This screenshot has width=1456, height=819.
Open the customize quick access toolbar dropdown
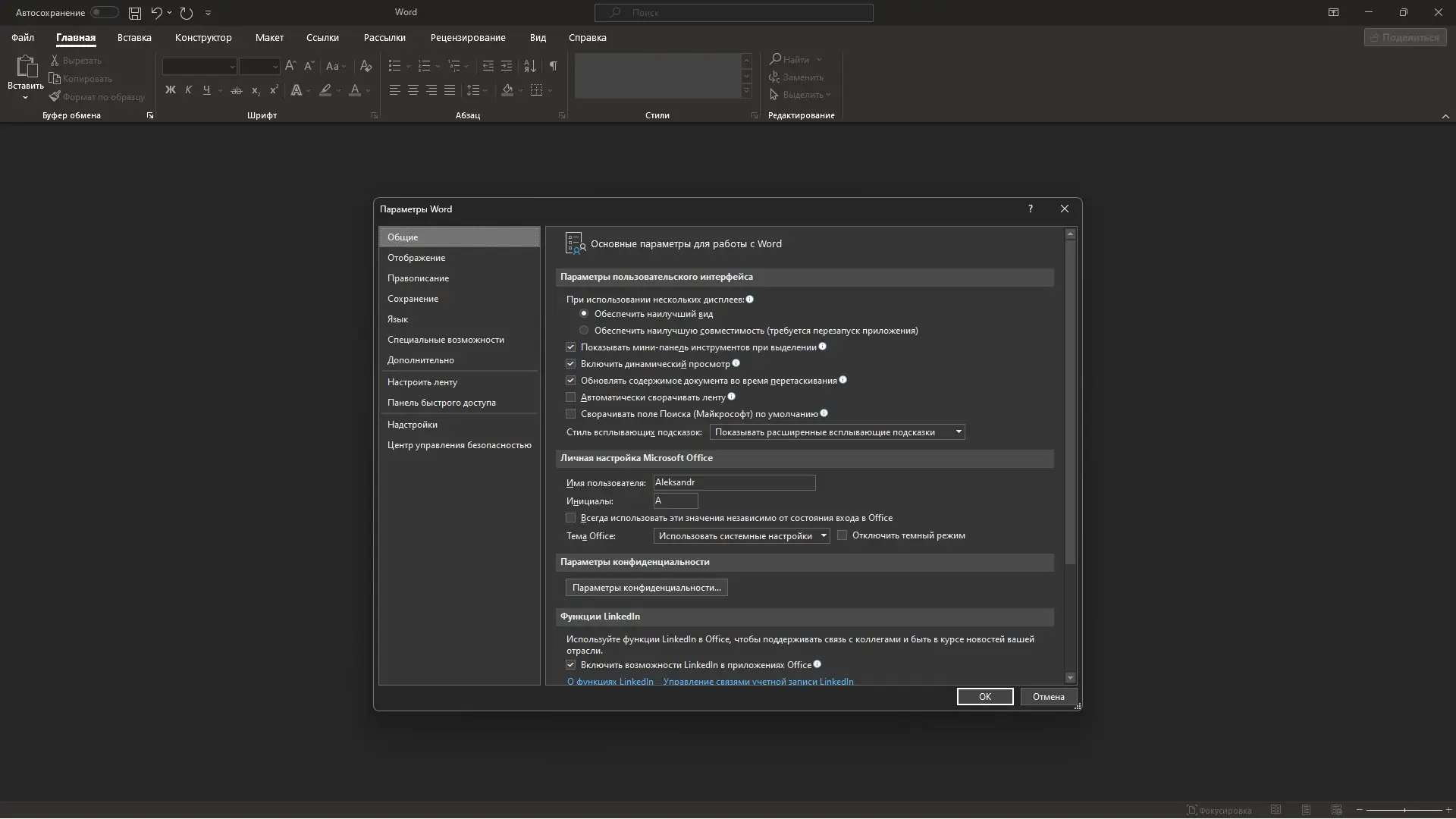pyautogui.click(x=209, y=13)
